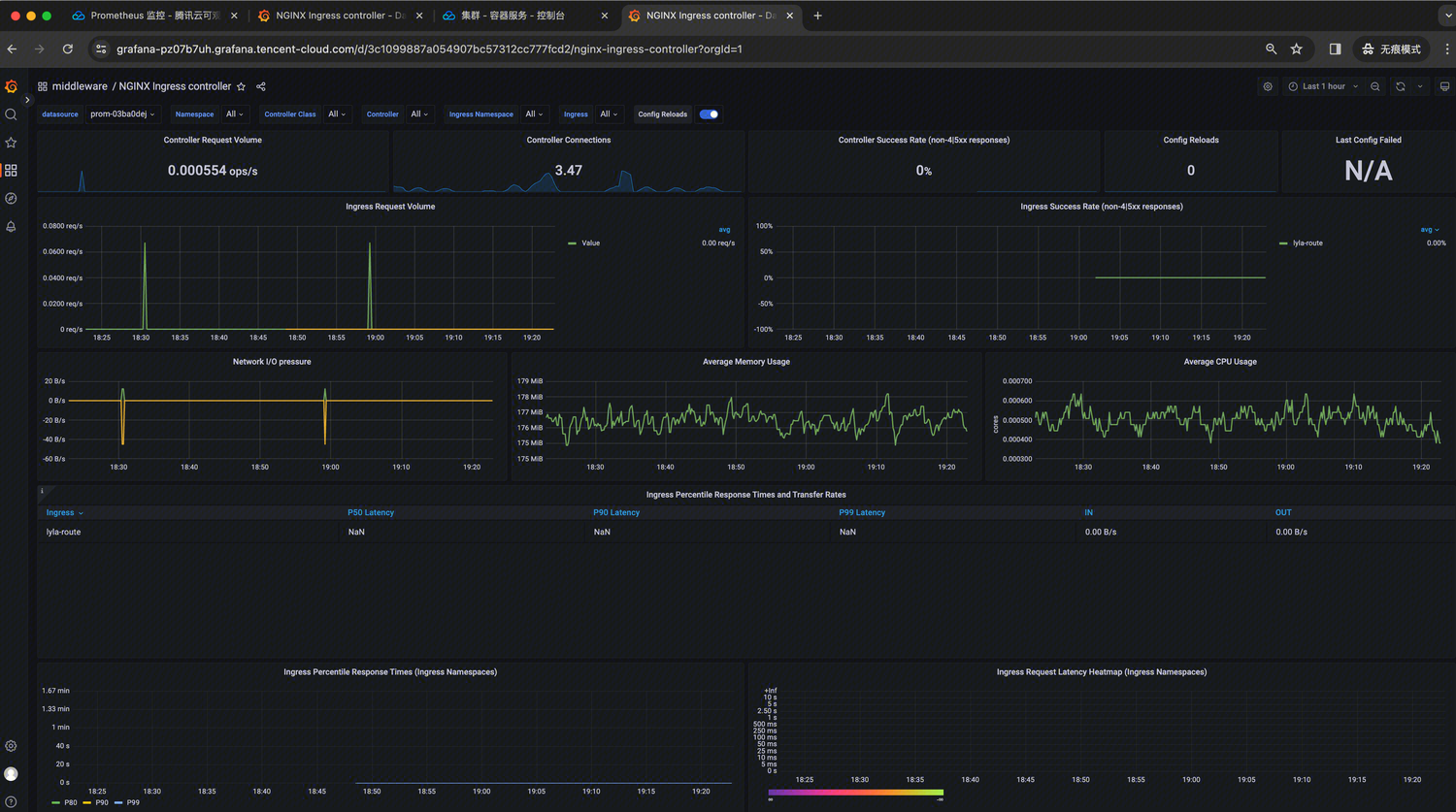Viewport: 1456px width, 812px height.
Task: Open the Explore compass icon in sidebar
Action: click(x=11, y=198)
